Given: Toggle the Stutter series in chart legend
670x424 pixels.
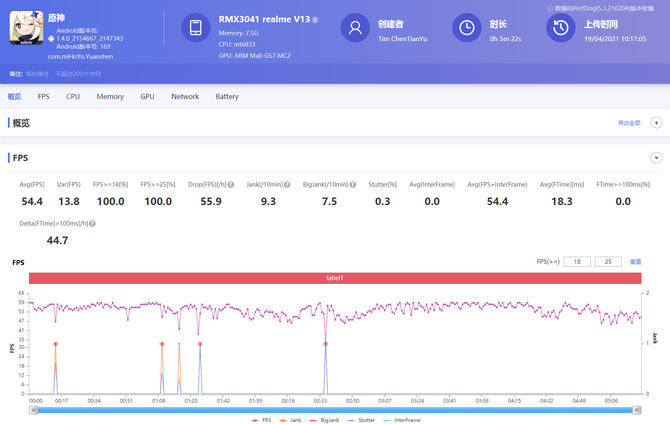Looking at the screenshot, I should pos(361,421).
